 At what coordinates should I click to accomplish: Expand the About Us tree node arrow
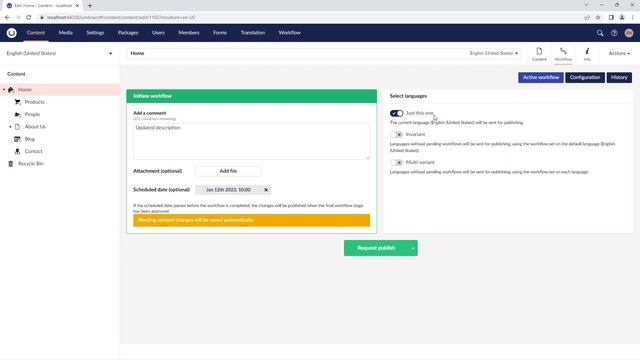click(11, 127)
